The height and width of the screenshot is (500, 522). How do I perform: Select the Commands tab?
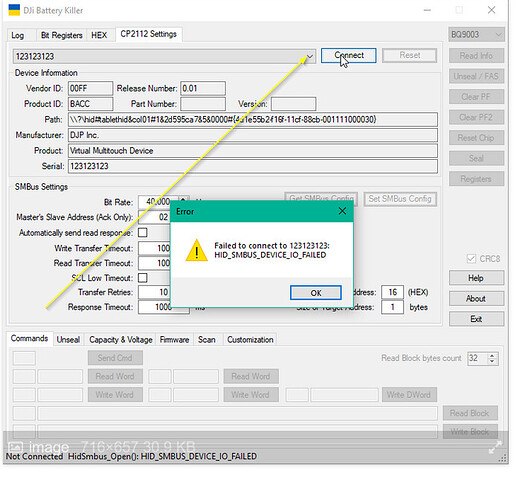[29, 338]
